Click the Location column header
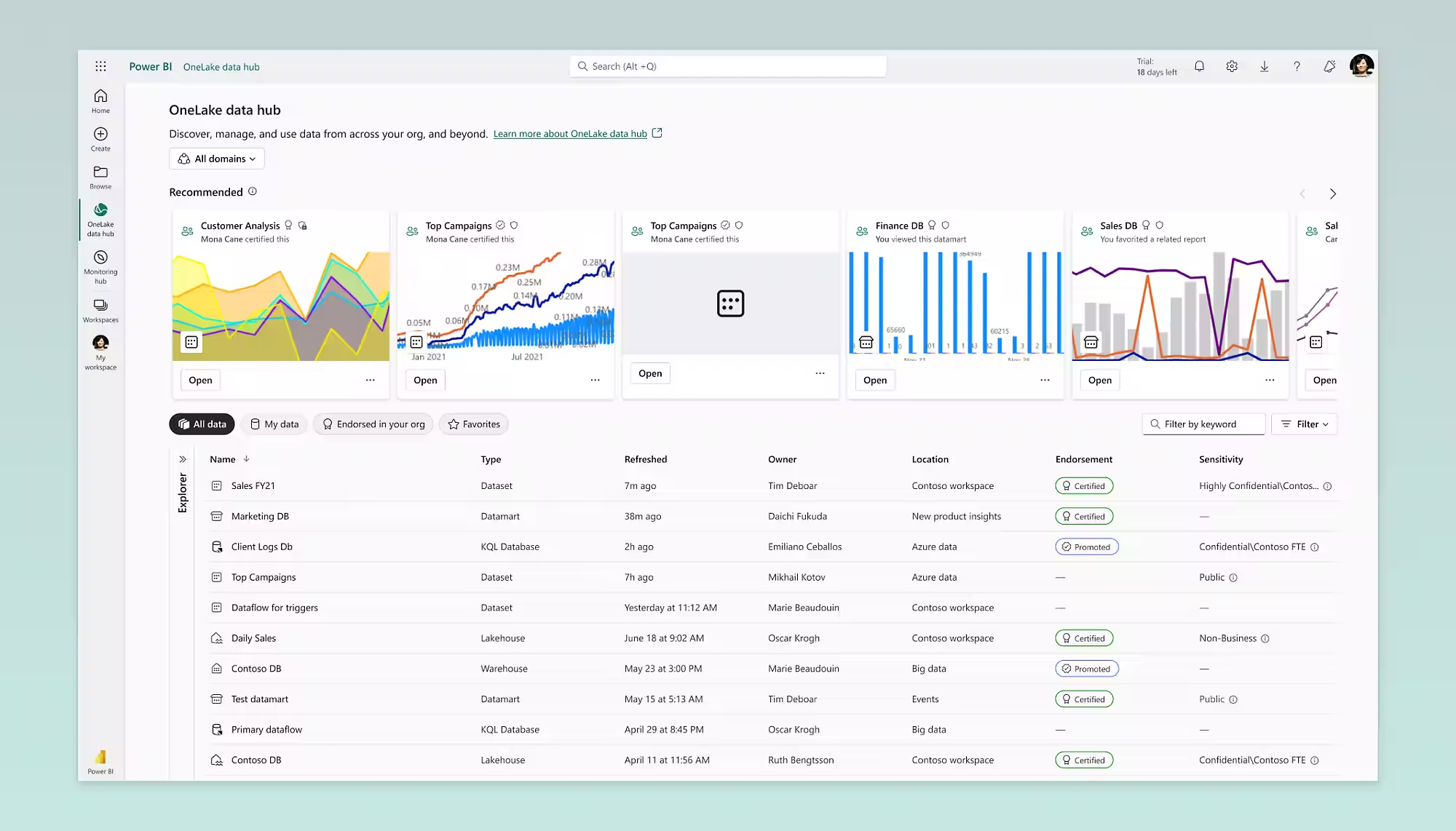This screenshot has height=831, width=1456. click(x=930, y=459)
